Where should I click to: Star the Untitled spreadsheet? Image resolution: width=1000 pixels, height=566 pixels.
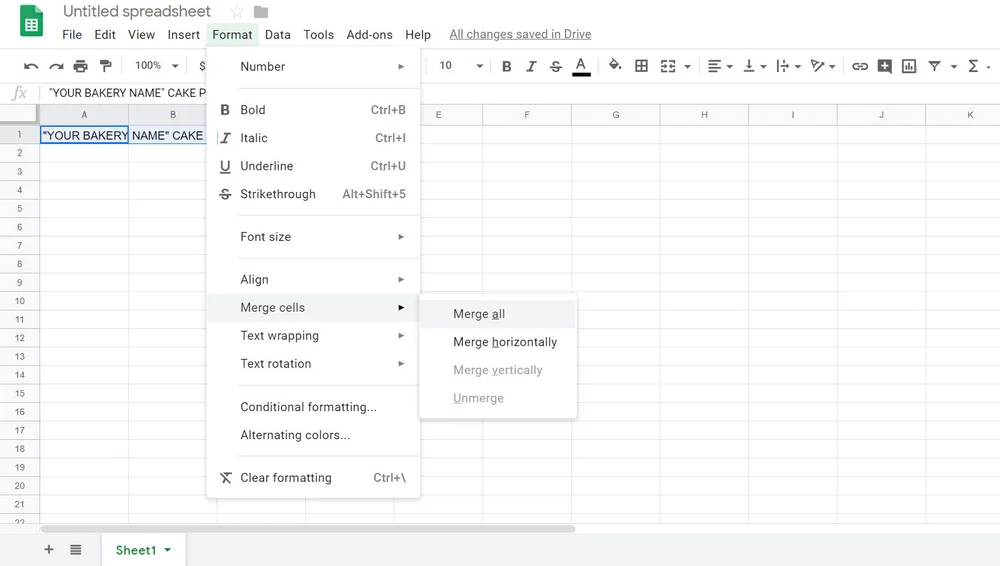237,11
